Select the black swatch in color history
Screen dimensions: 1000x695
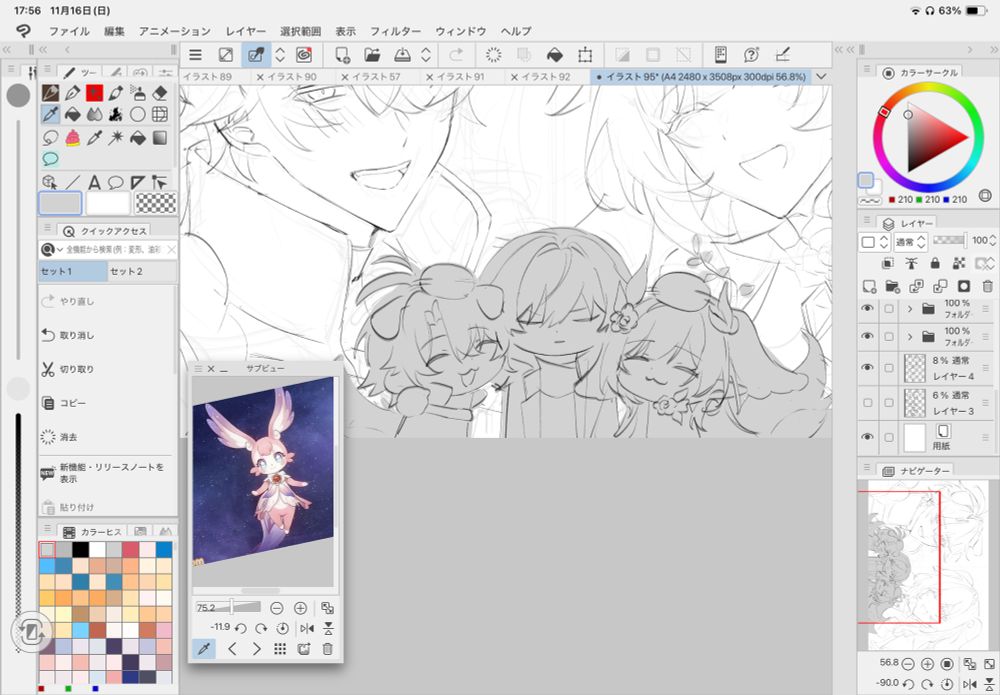coord(80,550)
